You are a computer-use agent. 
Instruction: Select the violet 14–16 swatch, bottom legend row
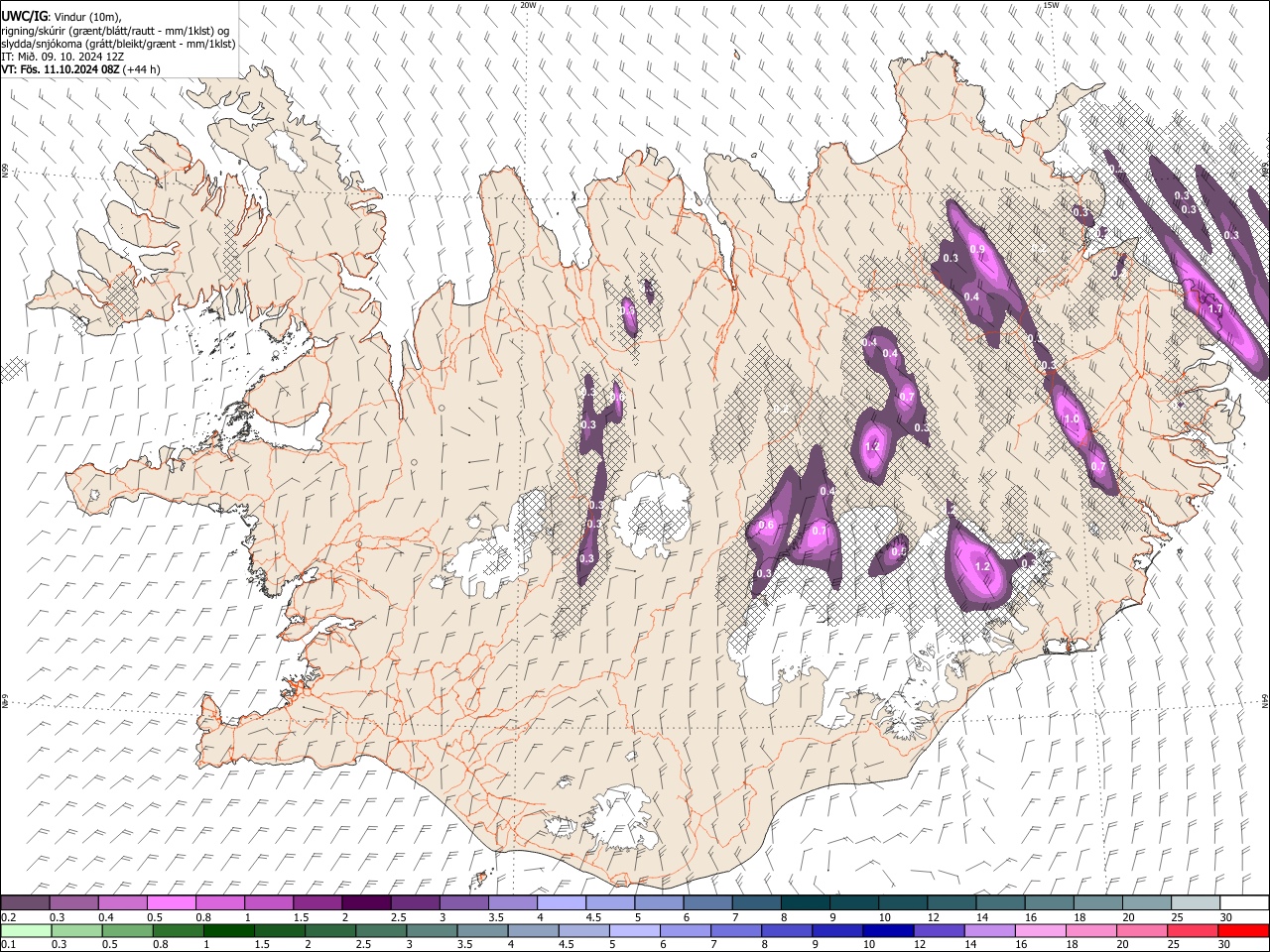988,930
